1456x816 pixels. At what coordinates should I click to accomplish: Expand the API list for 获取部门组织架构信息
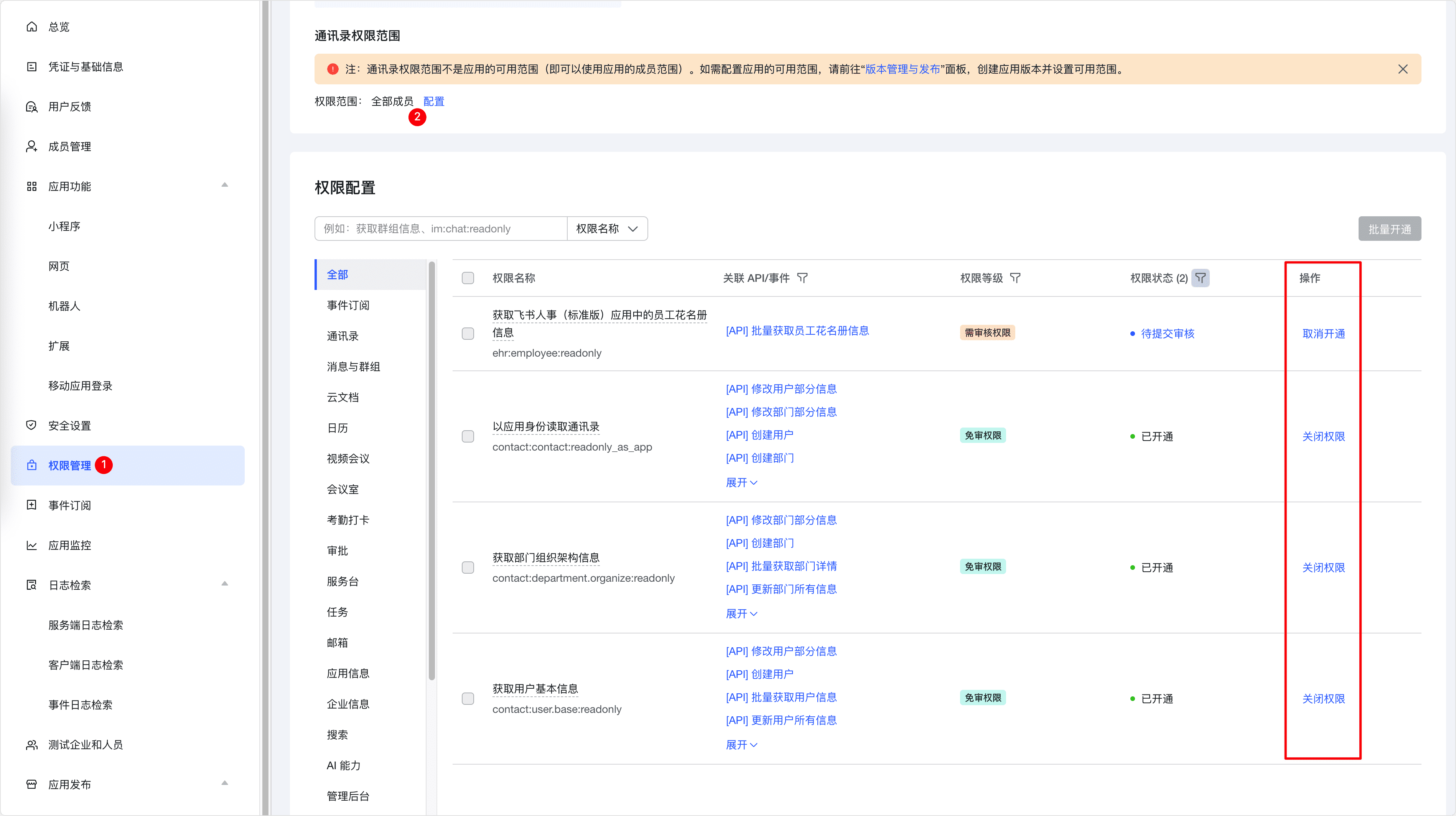point(741,614)
